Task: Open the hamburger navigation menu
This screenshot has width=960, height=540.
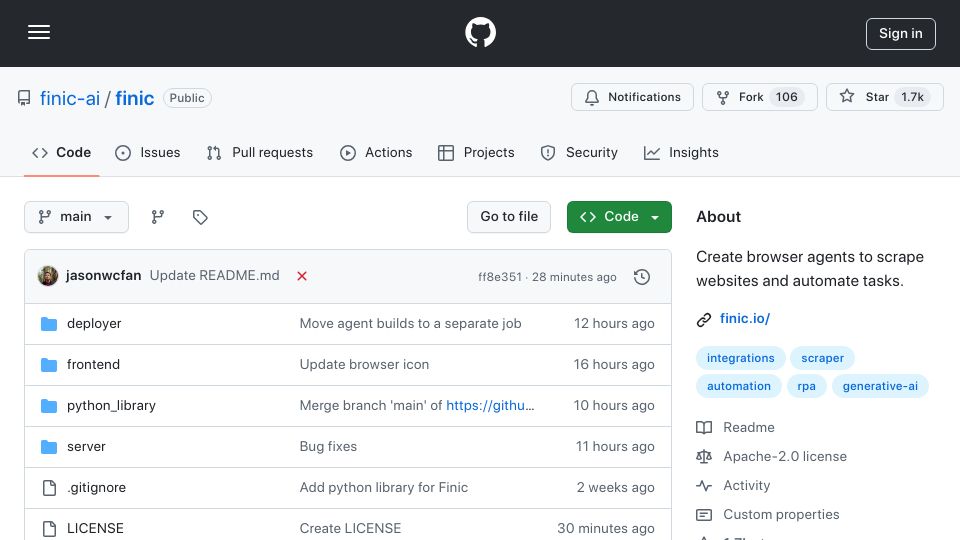Action: coord(39,32)
